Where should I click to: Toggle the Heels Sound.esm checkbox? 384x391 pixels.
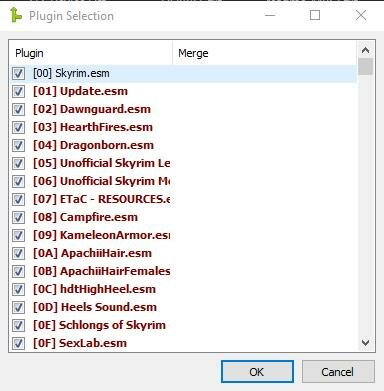click(x=18, y=307)
